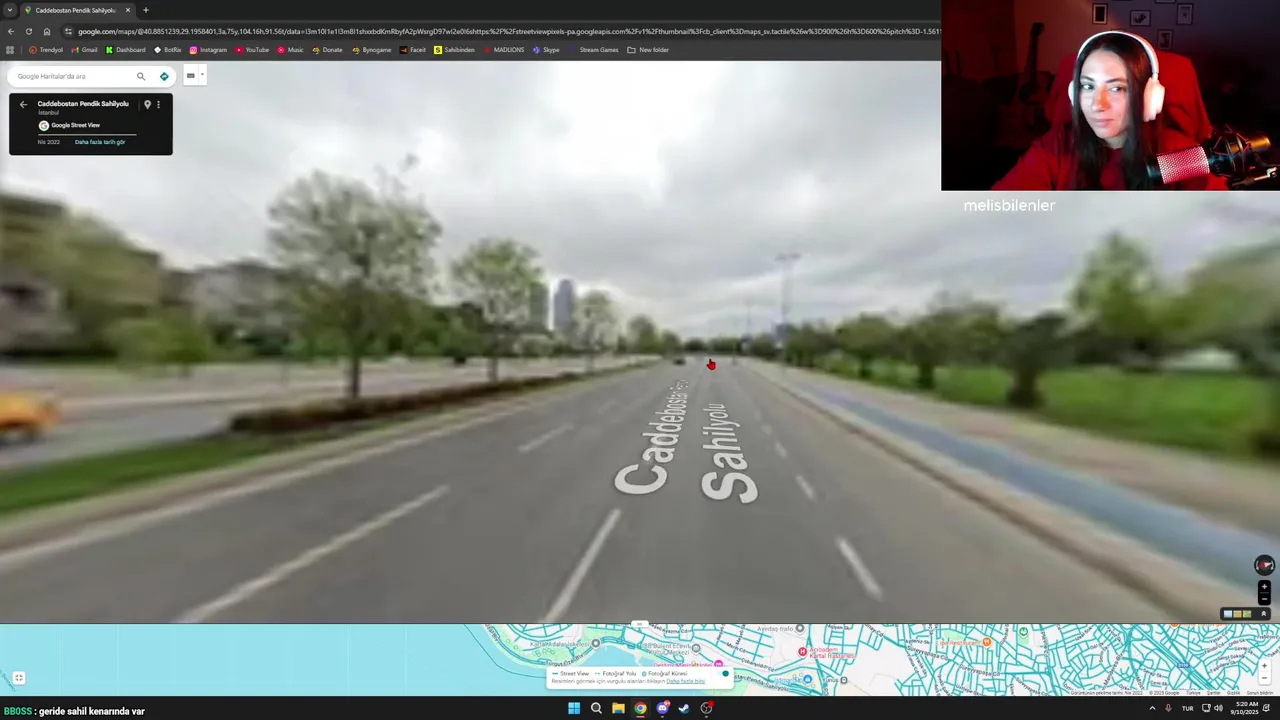The image size is (1280, 720).
Task: Go back with the Street View panel arrow
Action: pyautogui.click(x=23, y=104)
